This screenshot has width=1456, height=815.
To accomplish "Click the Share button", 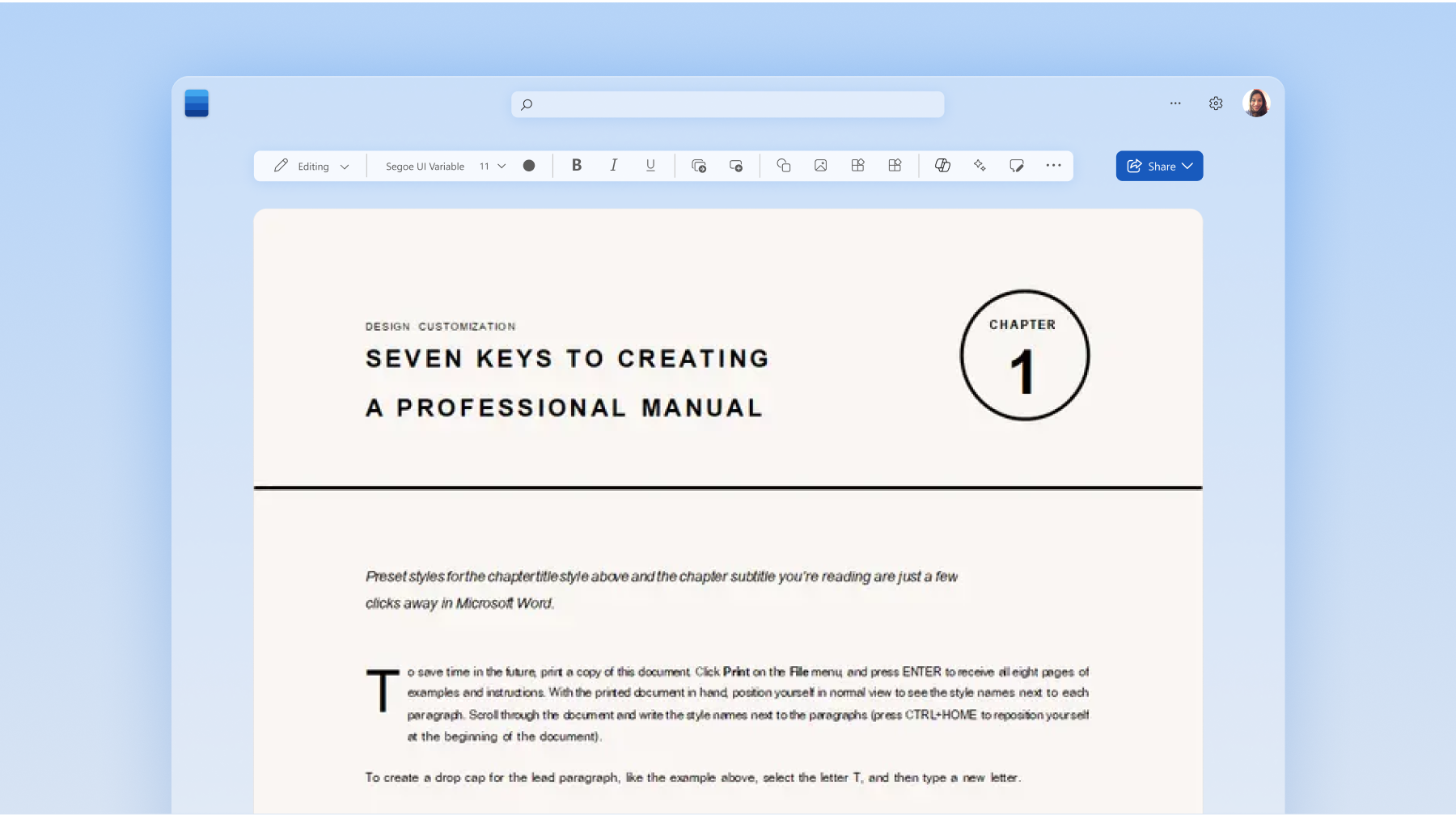I will pos(1157,166).
